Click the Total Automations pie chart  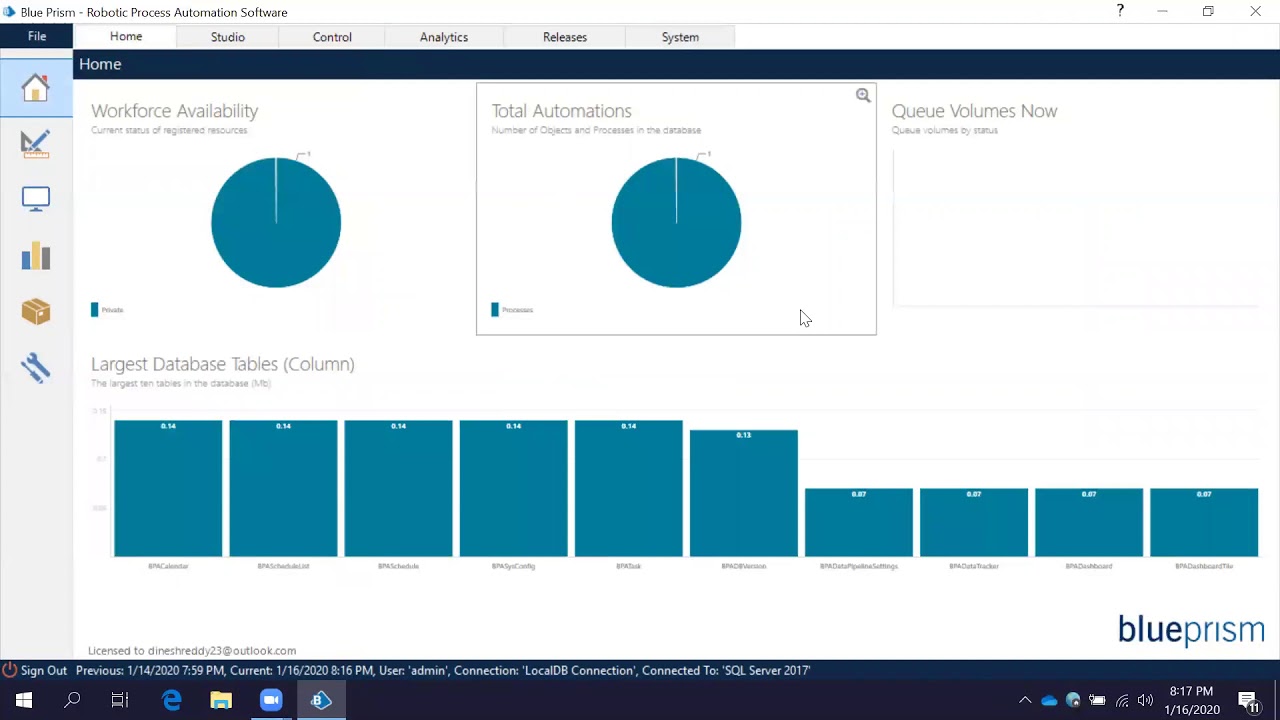(x=676, y=222)
